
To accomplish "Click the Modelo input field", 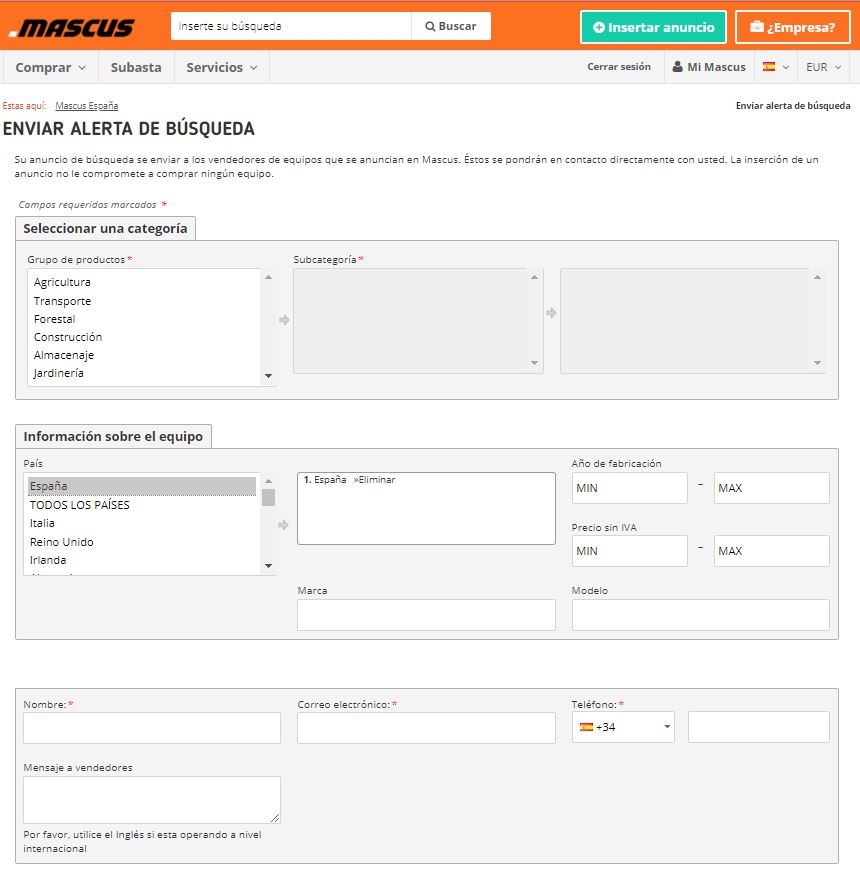I will 701,615.
